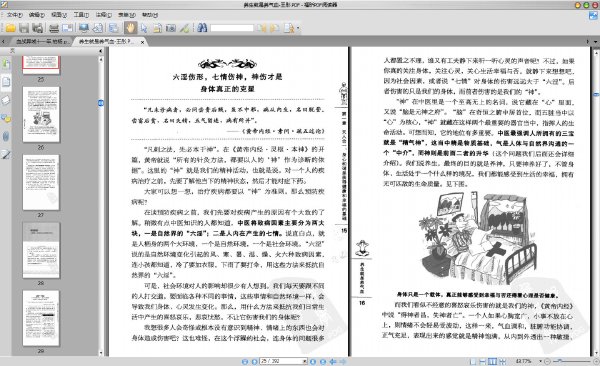Screen dimensions: 600x366
Task: Click the email/send document icon
Action: pos(67,28)
